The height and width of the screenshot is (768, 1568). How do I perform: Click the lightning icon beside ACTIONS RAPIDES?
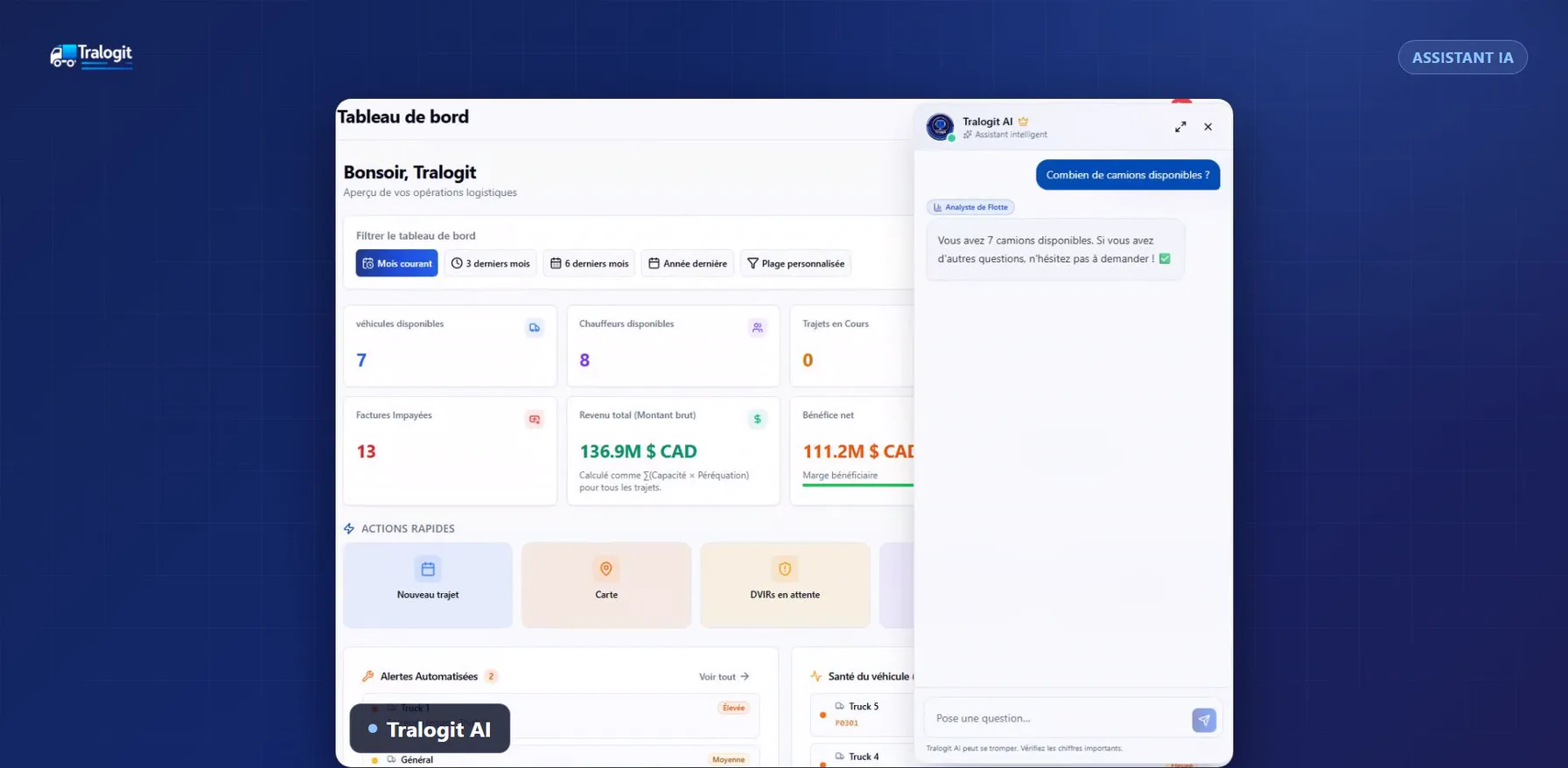tap(349, 529)
